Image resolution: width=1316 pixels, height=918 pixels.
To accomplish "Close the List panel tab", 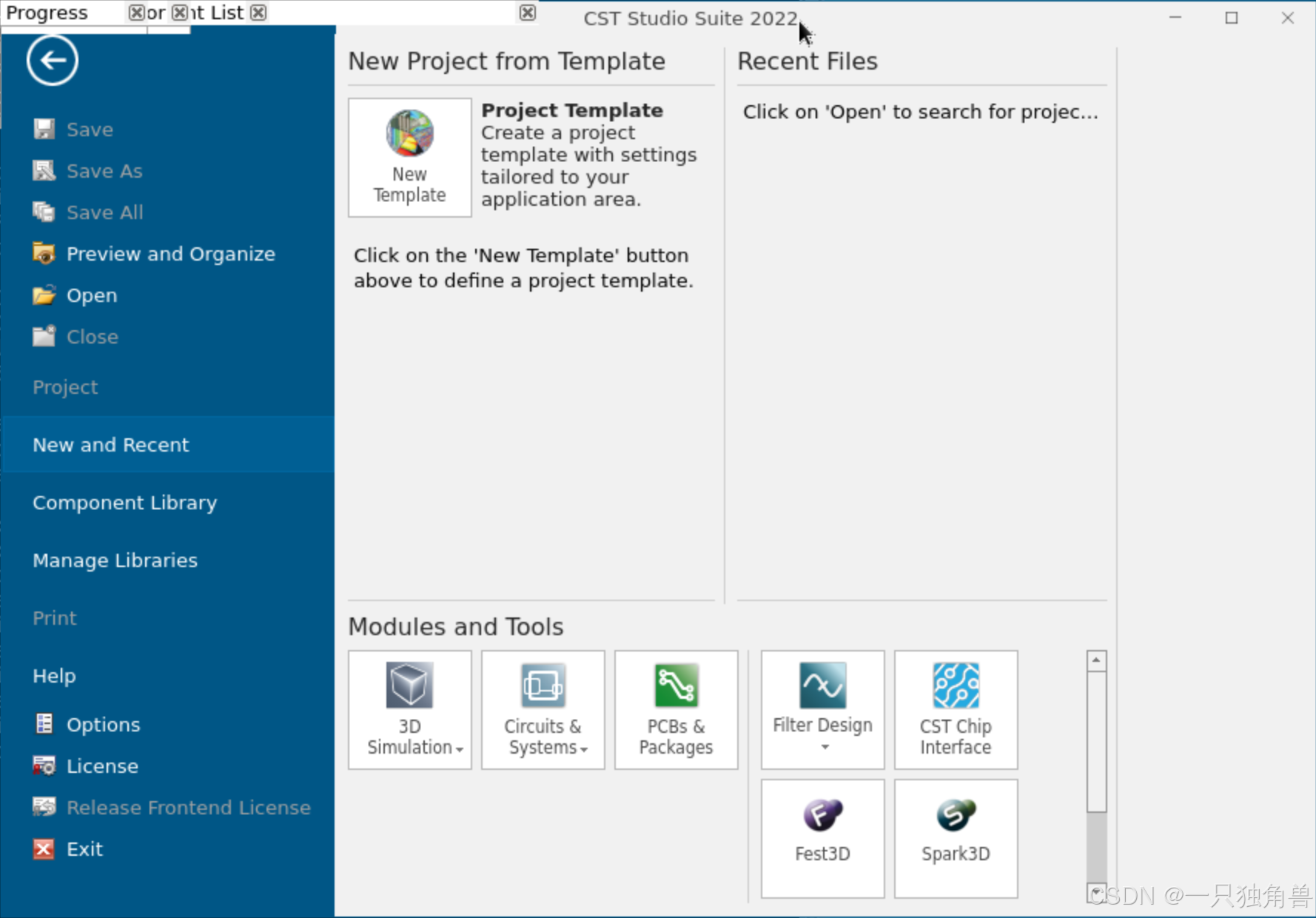I will click(258, 13).
